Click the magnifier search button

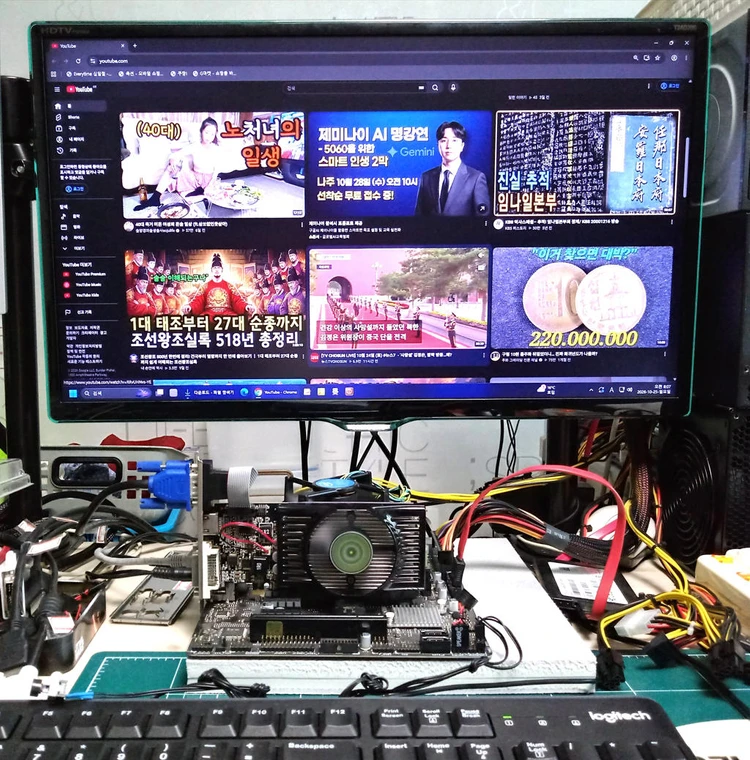pos(435,88)
